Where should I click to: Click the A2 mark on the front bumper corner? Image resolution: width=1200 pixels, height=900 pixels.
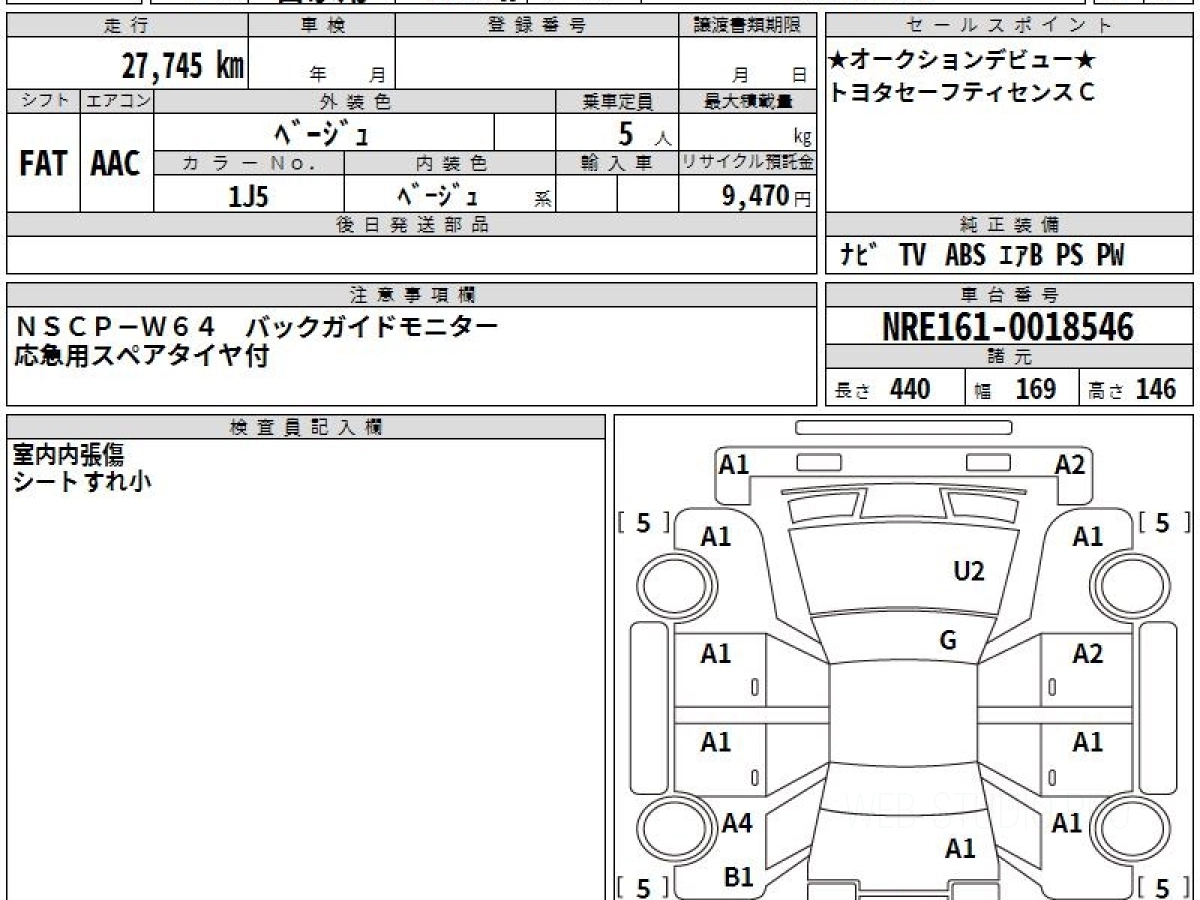1070,464
